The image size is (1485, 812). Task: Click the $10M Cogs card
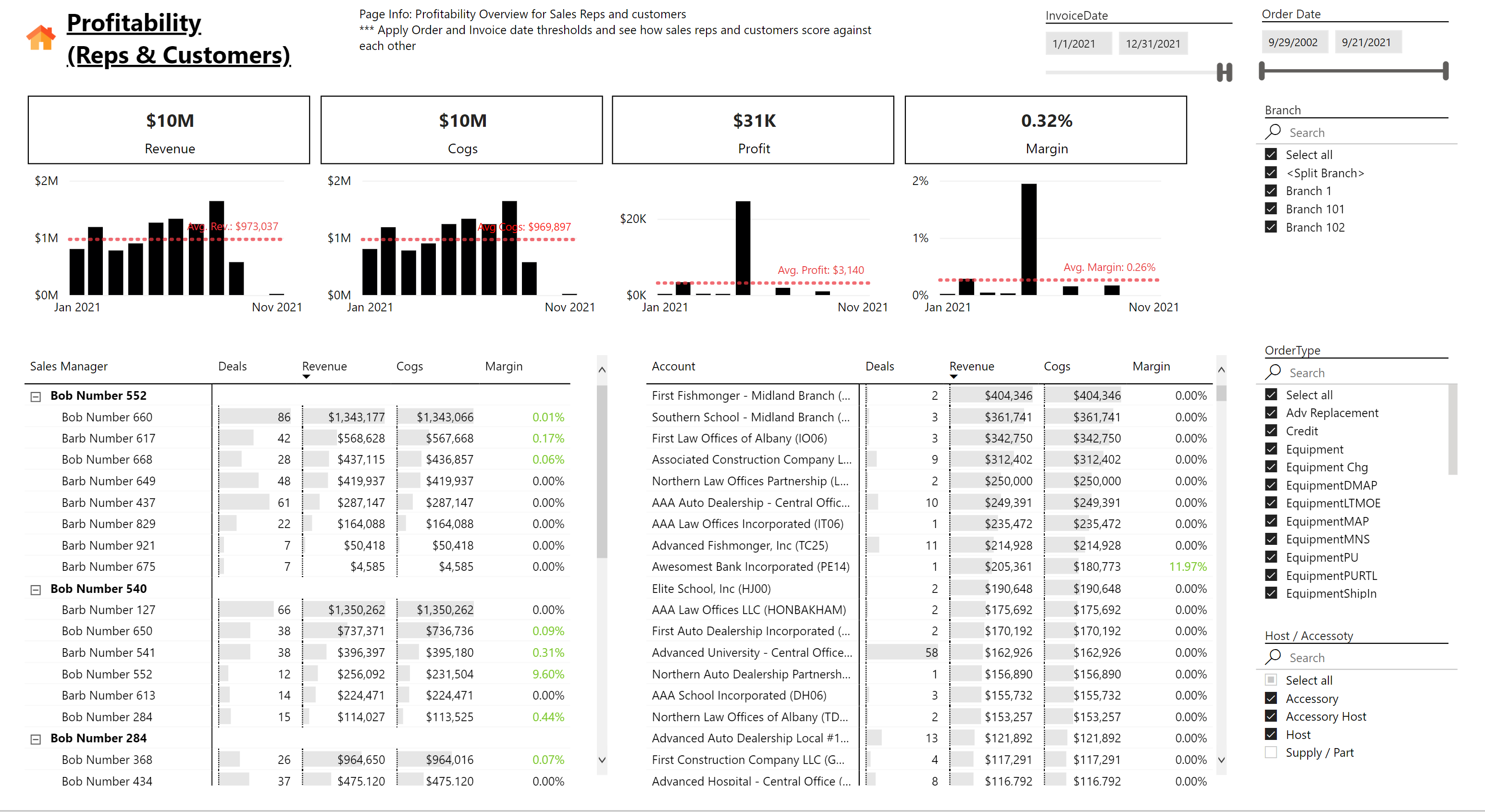pyautogui.click(x=462, y=130)
